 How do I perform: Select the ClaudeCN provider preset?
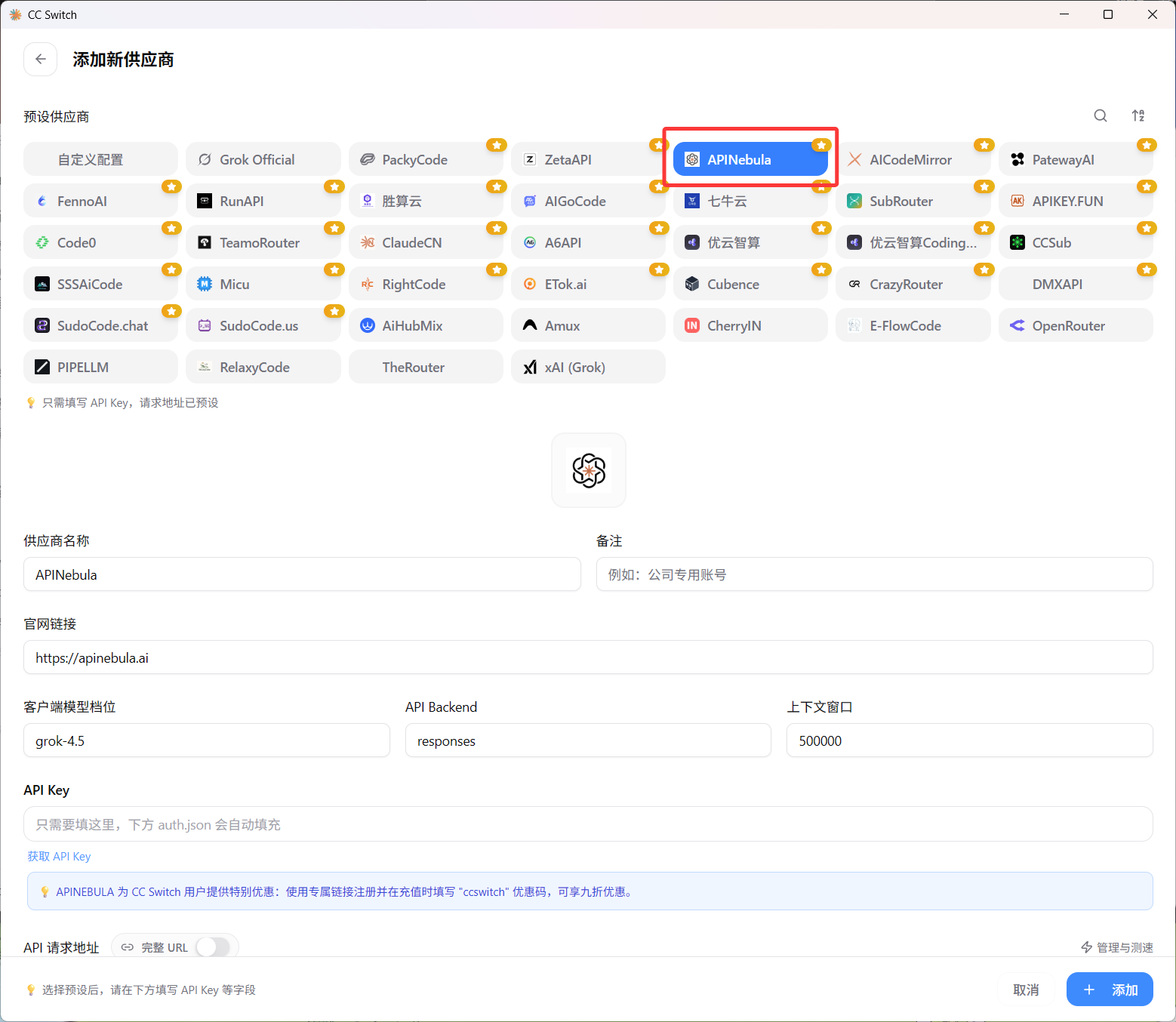426,242
